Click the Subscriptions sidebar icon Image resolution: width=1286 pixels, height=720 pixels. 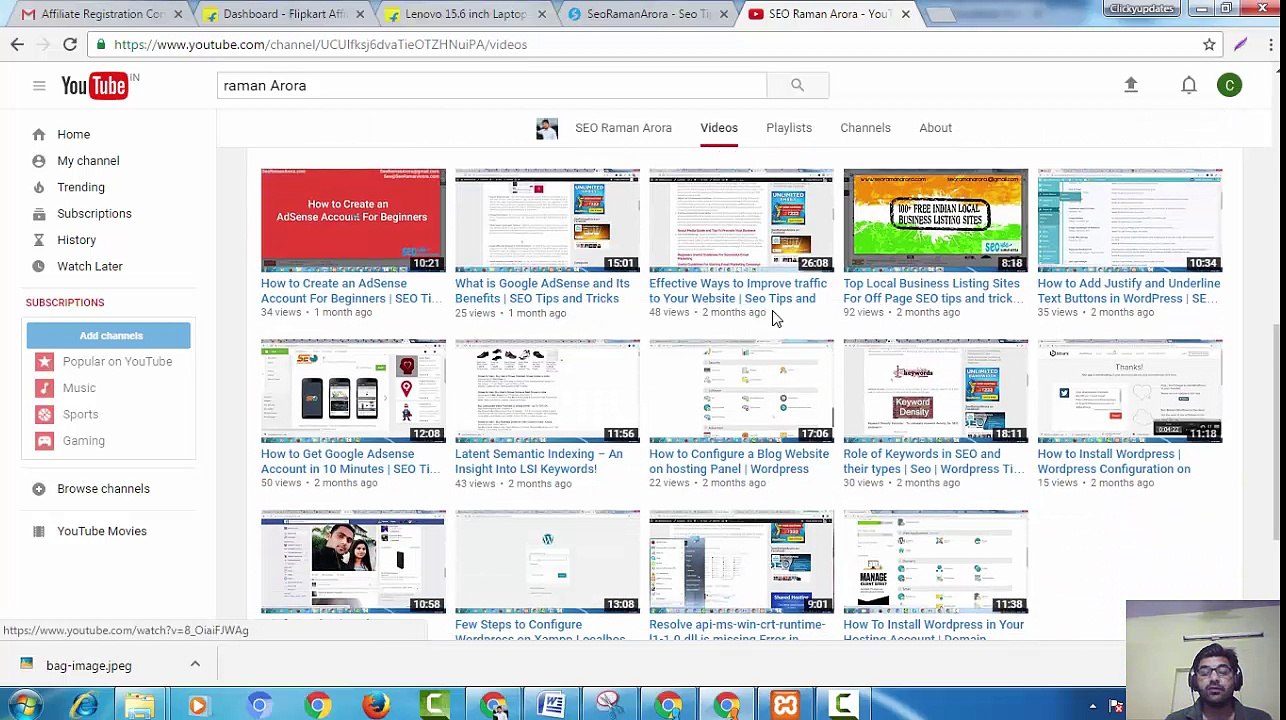click(x=38, y=214)
